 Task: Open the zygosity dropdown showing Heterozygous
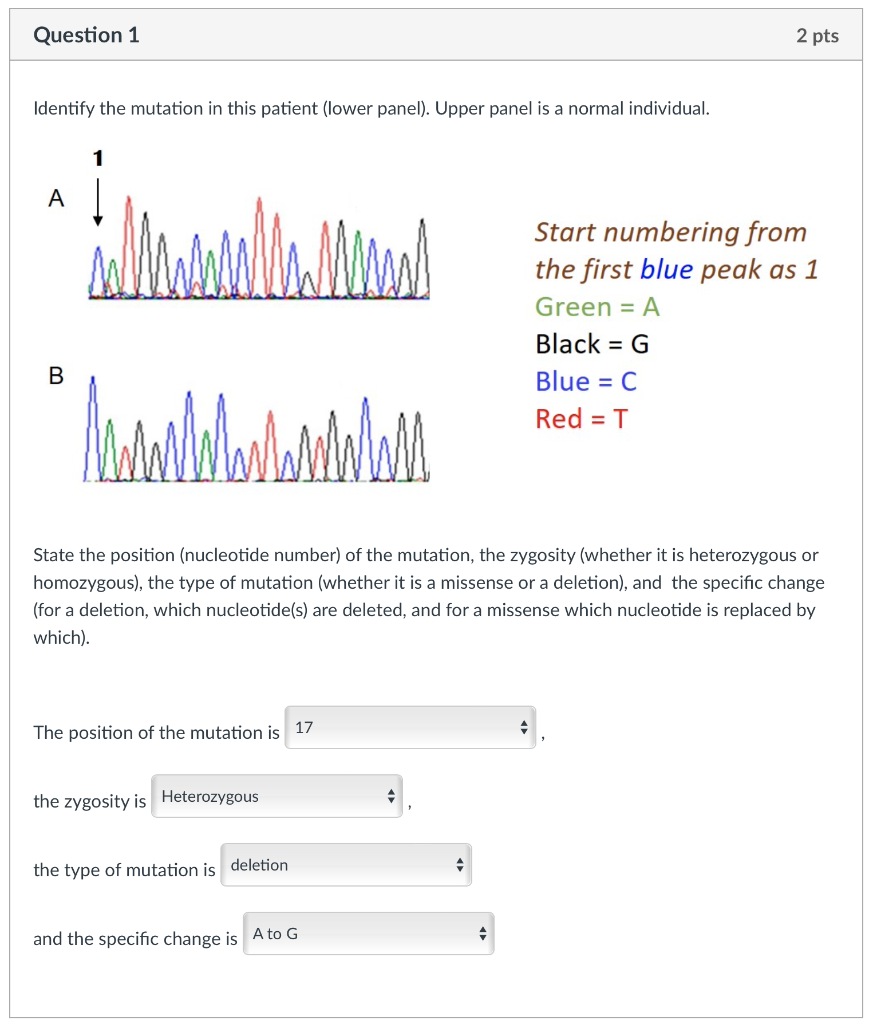270,795
